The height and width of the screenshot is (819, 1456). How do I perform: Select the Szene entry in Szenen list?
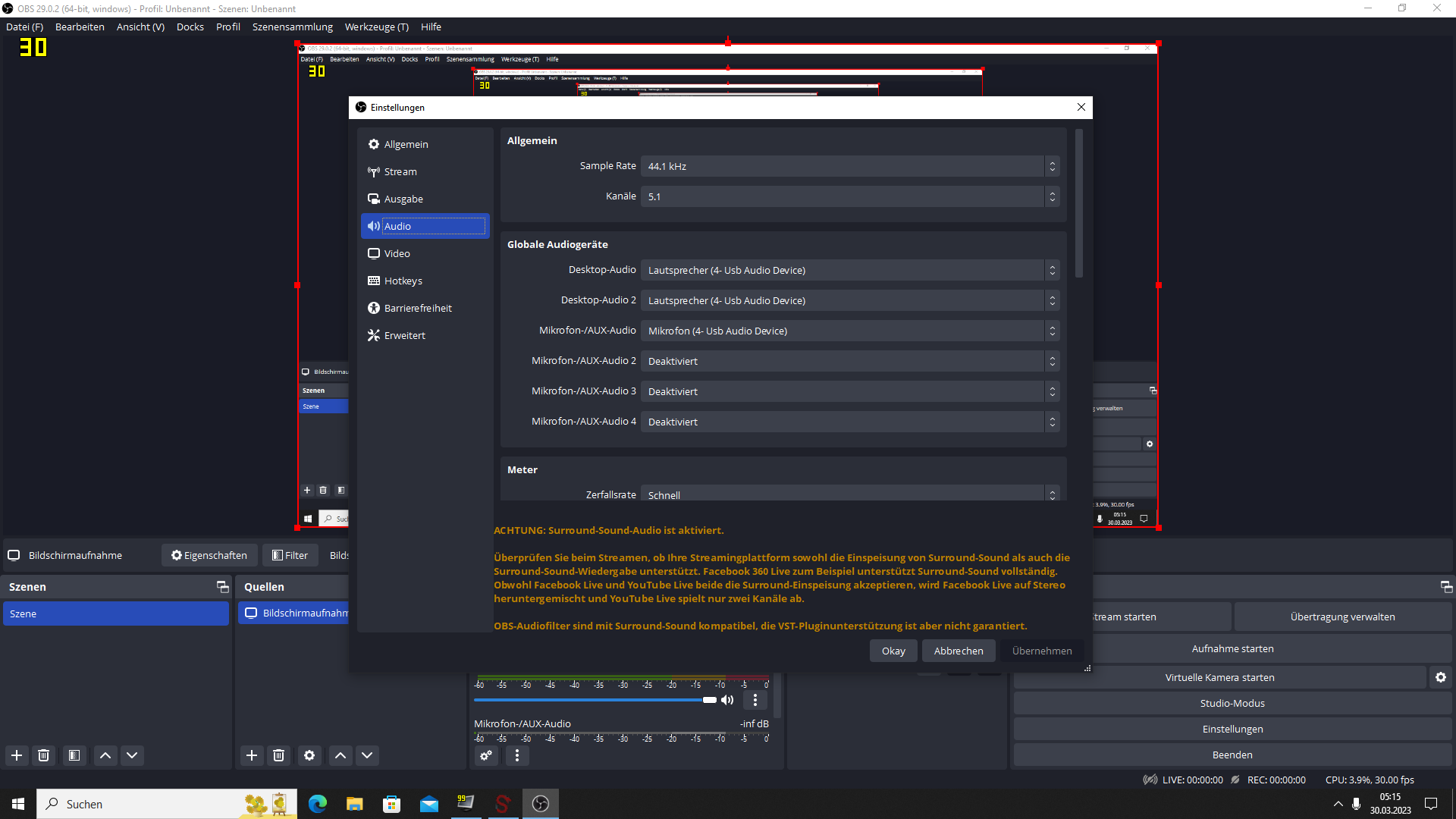[x=116, y=613]
